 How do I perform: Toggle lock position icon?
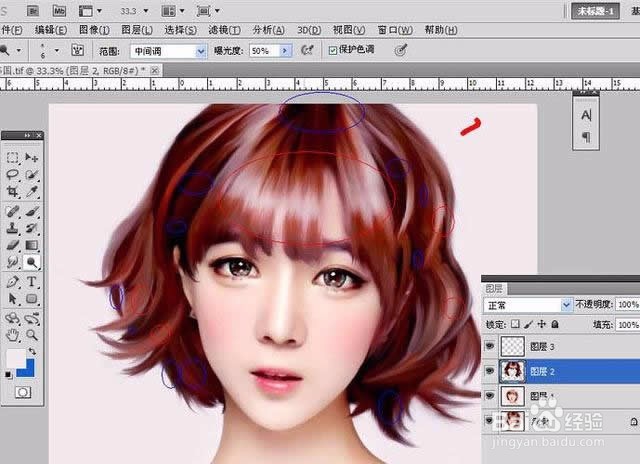(x=542, y=324)
